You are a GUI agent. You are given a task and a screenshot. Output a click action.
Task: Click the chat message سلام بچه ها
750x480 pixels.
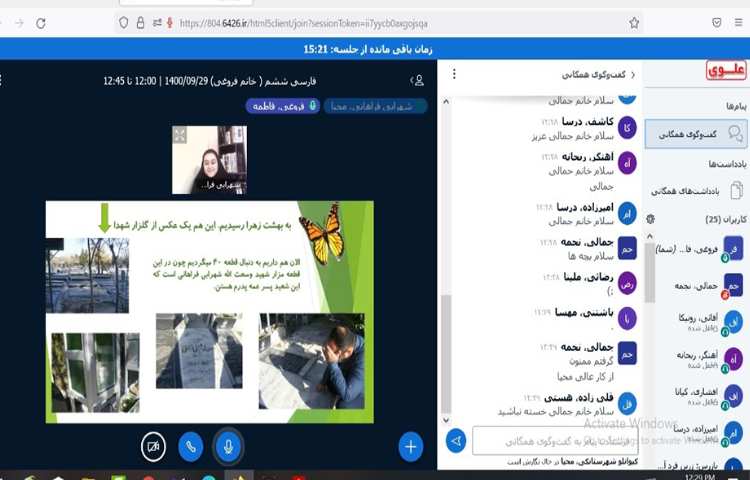[591, 256]
